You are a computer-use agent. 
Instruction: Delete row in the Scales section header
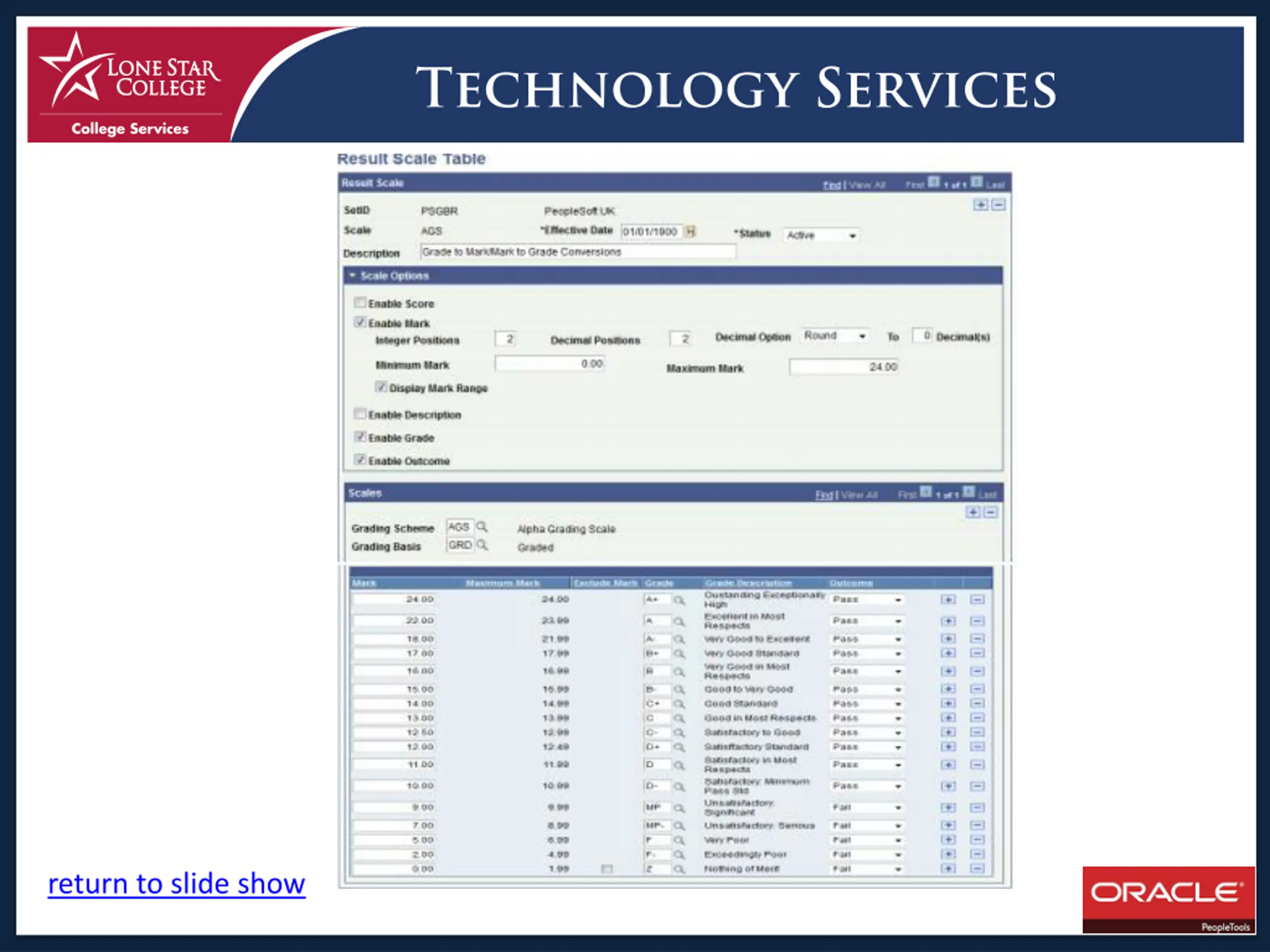(x=991, y=512)
